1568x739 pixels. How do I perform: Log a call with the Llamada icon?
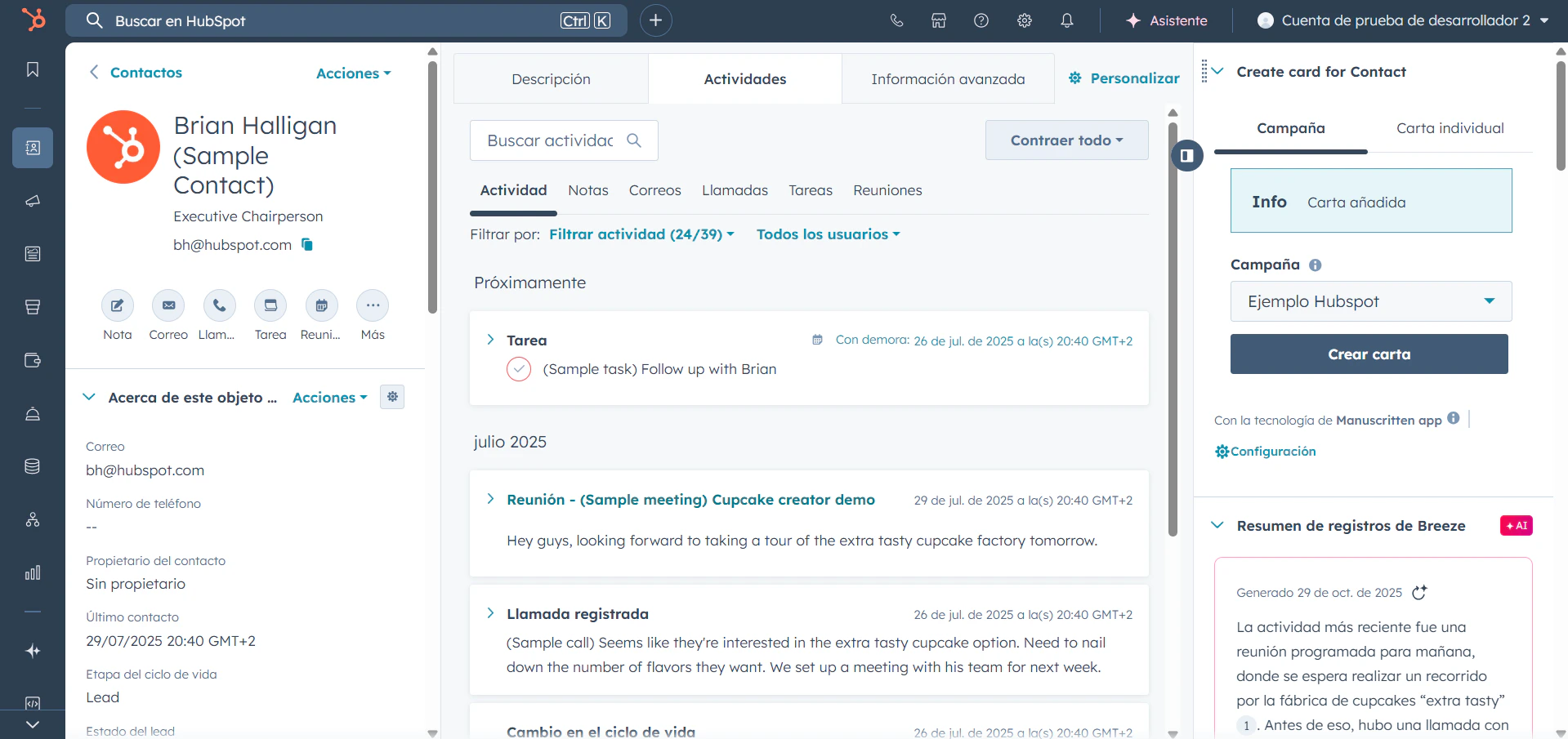pyautogui.click(x=219, y=305)
